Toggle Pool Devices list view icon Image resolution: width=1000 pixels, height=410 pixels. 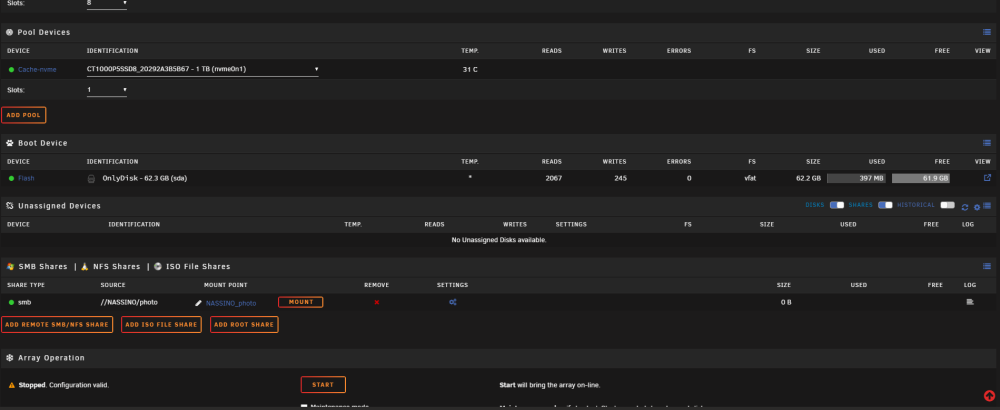[x=987, y=32]
